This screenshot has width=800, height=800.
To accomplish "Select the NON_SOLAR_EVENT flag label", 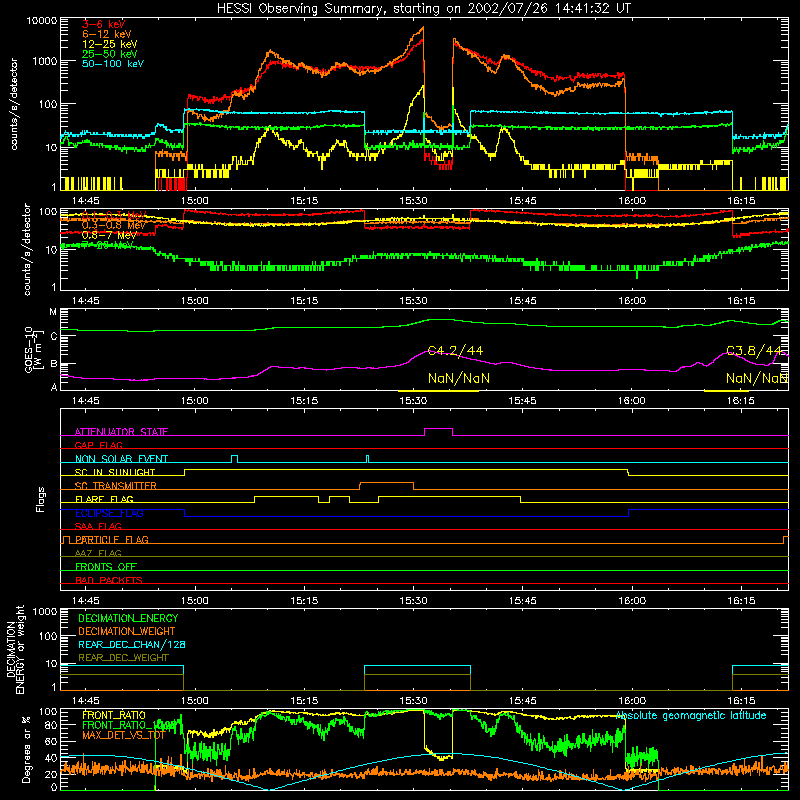I will (x=121, y=459).
